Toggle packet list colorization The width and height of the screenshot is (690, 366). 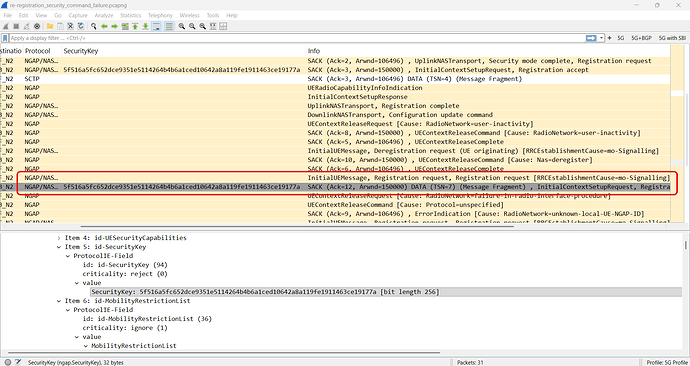pos(169,26)
